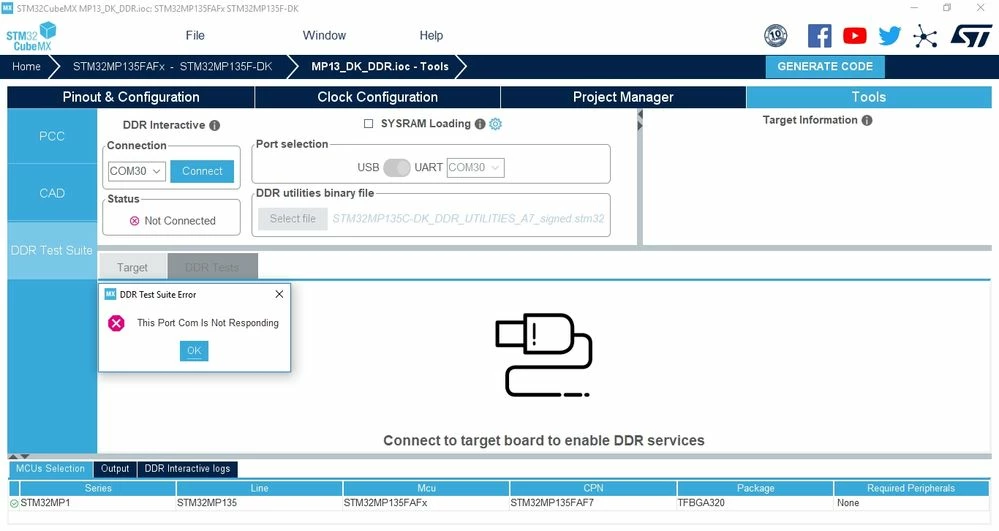Screen dimensions: 999x531
Task: Click the 10-year anniversary badge icon
Action: point(775,36)
